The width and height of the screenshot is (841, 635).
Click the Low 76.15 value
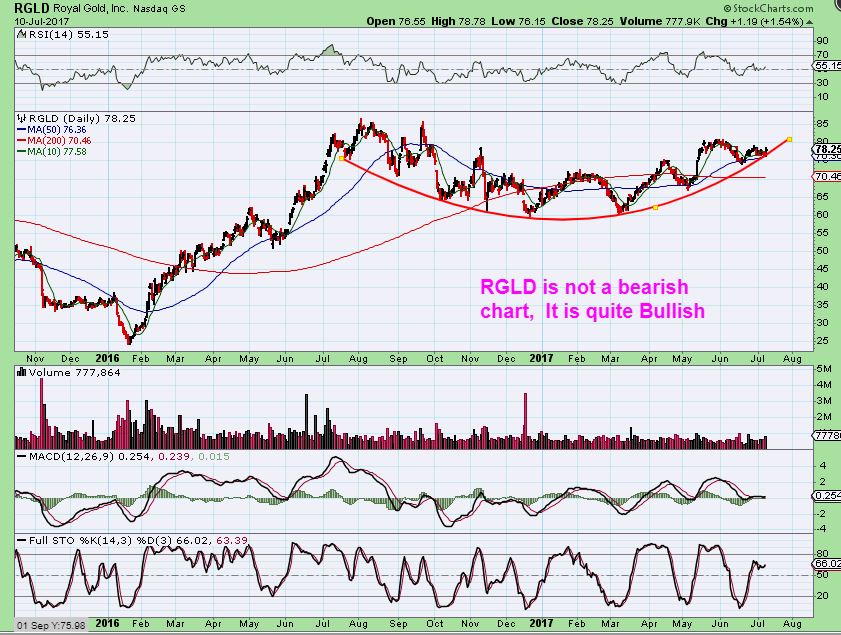[x=519, y=22]
